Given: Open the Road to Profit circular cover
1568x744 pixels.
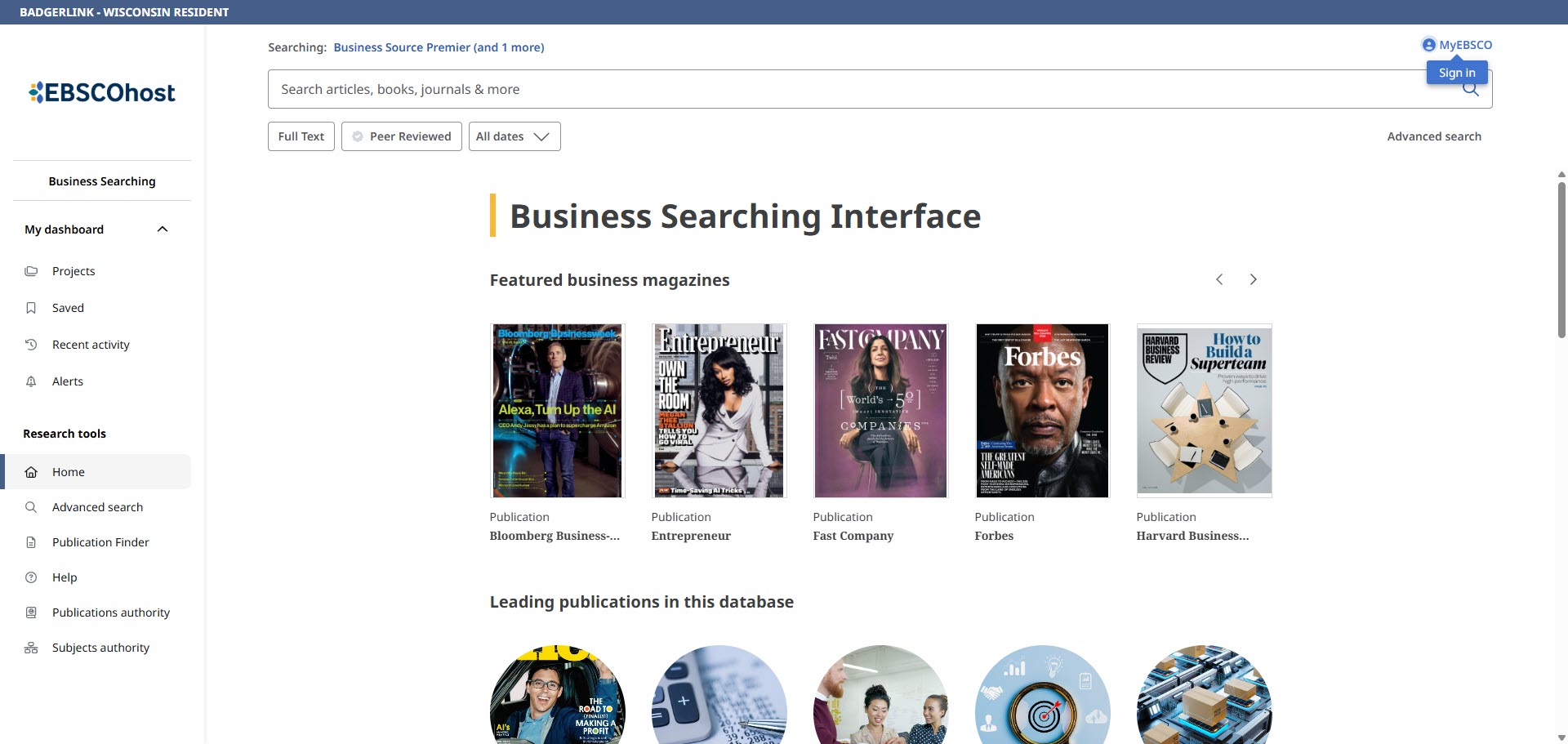Looking at the screenshot, I should coord(557,694).
